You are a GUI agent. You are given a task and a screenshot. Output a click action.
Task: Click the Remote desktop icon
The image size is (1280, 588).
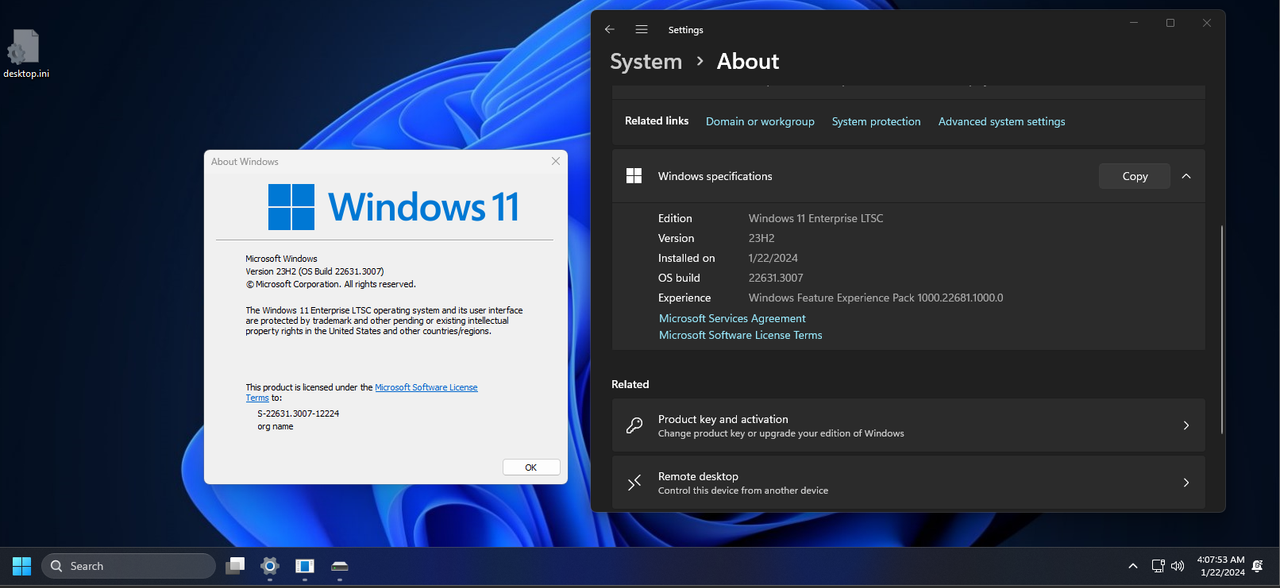pos(634,483)
